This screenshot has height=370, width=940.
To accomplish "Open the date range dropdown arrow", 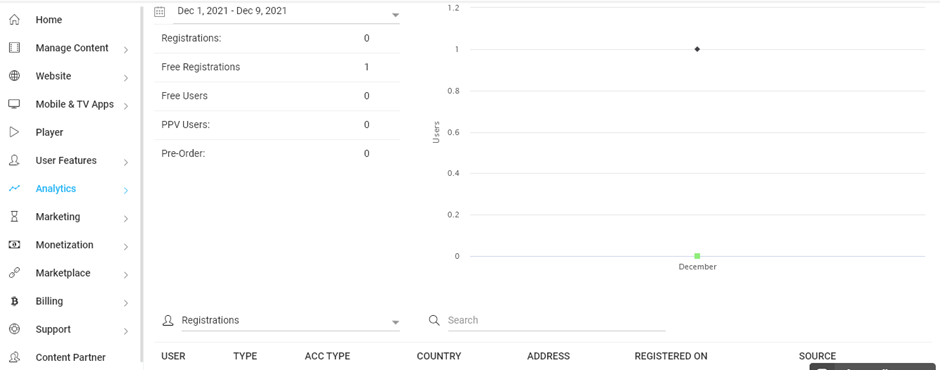I will pyautogui.click(x=396, y=14).
